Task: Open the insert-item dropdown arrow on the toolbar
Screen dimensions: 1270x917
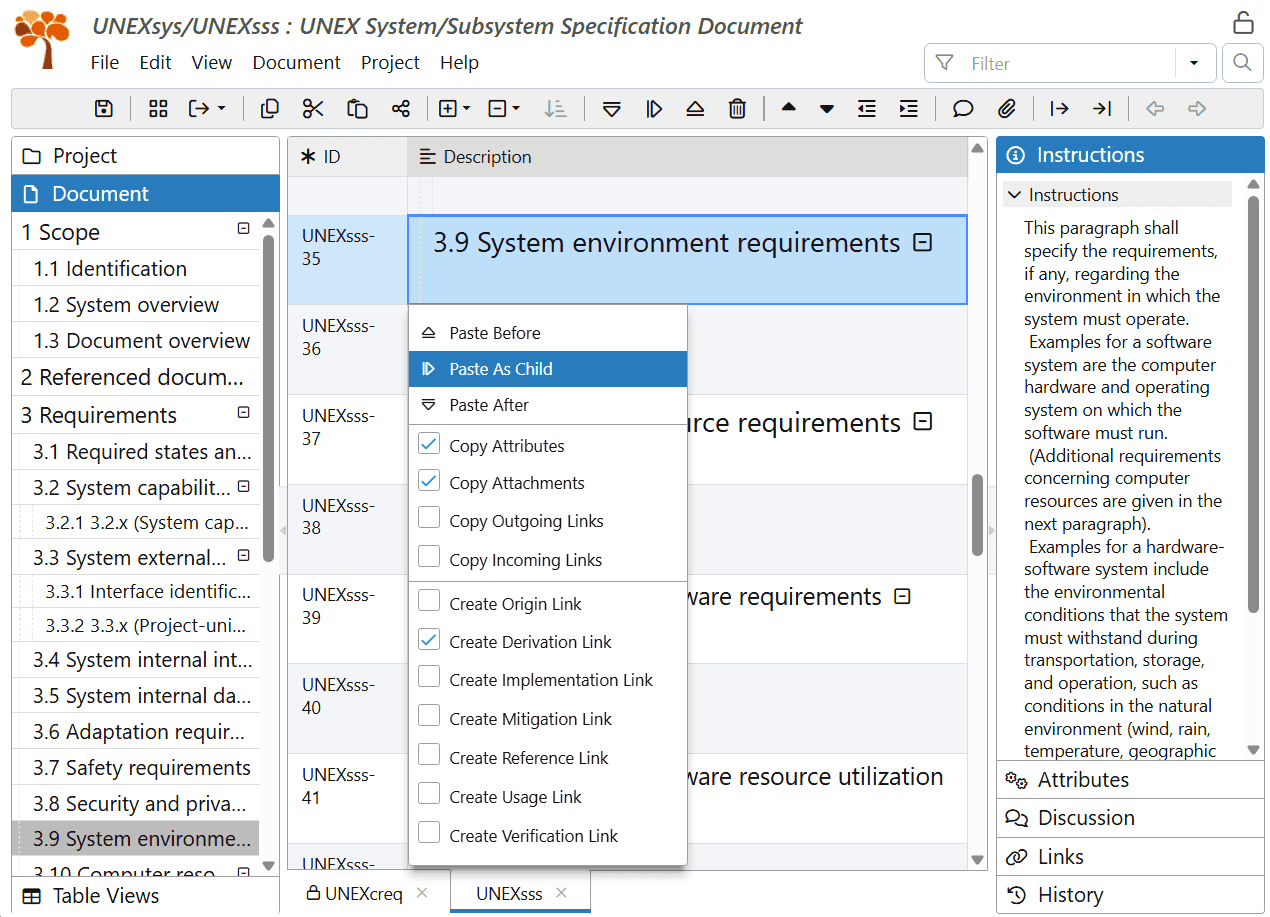Action: (x=465, y=108)
